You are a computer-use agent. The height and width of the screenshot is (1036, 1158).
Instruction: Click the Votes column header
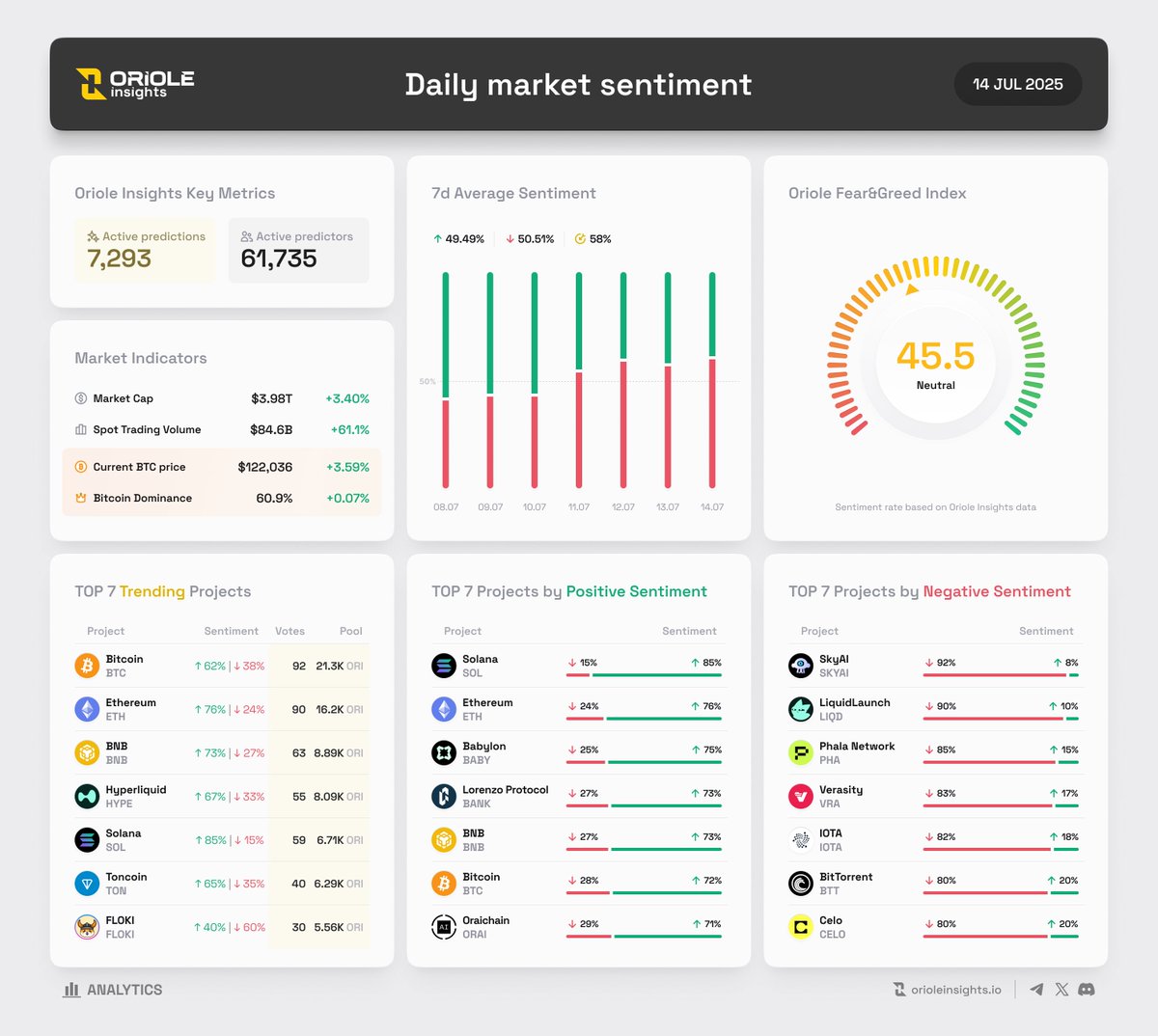pos(289,631)
